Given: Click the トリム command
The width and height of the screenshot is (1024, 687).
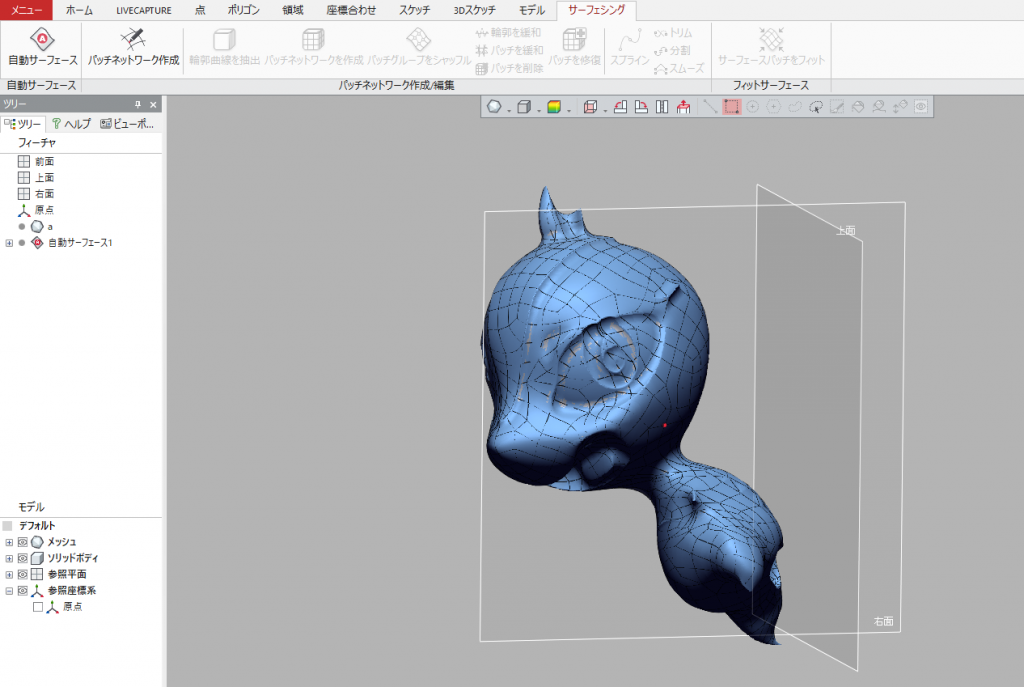Looking at the screenshot, I should (673, 33).
